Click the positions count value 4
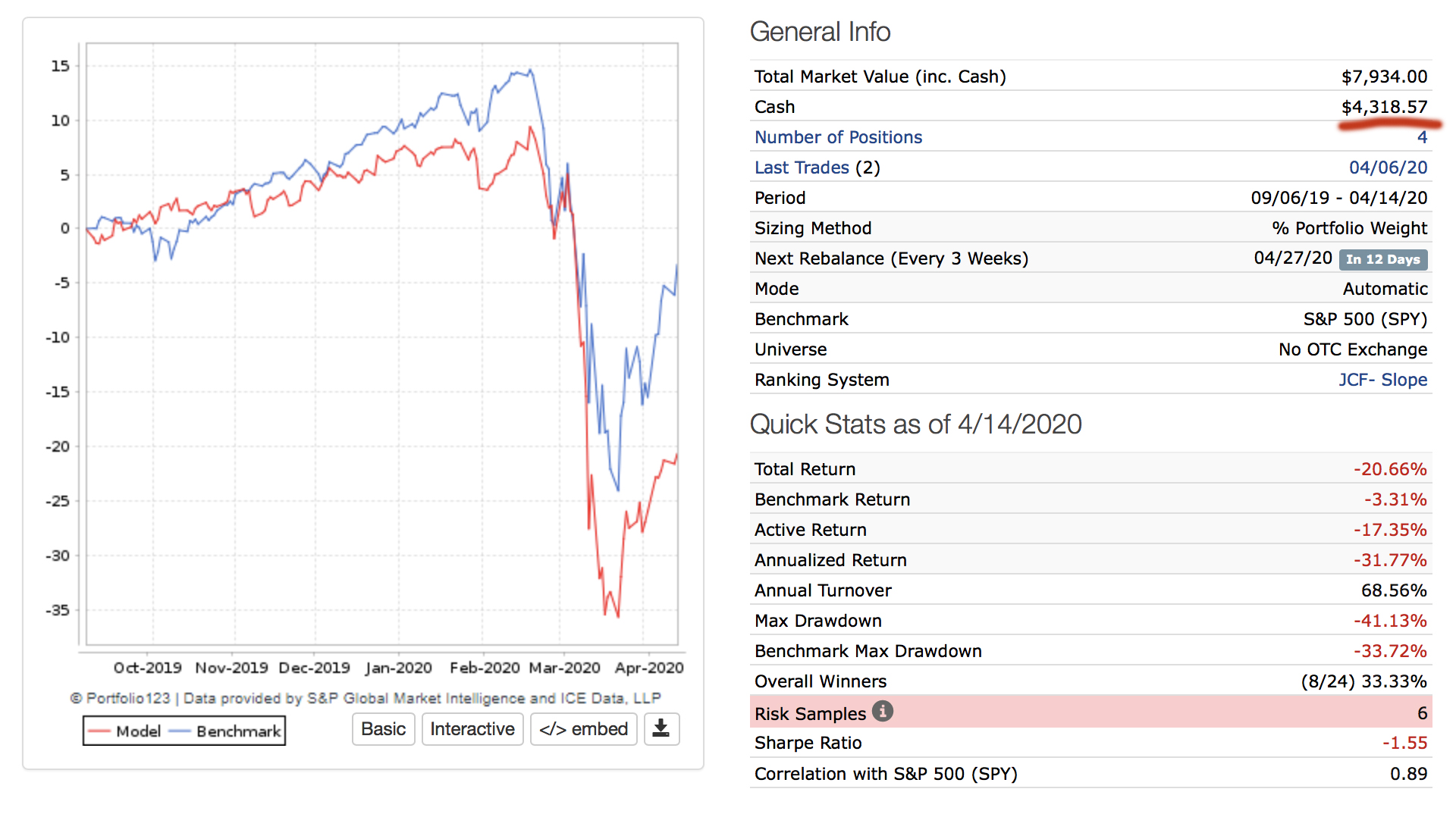 tap(1422, 137)
